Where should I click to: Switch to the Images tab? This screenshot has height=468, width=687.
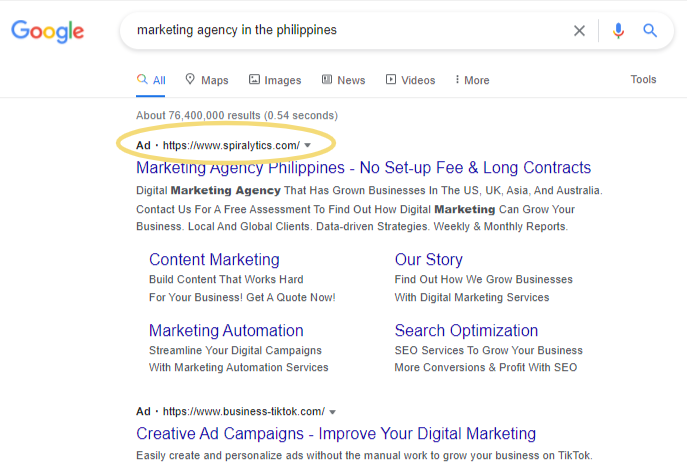pyautogui.click(x=275, y=80)
